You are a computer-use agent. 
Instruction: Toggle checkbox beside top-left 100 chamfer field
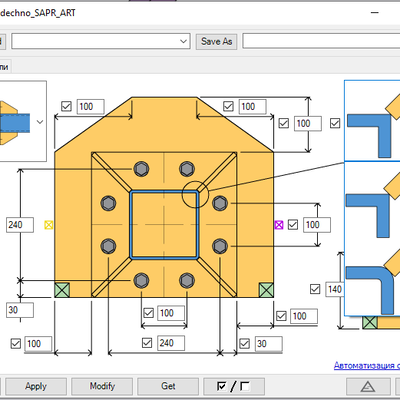(x=66, y=106)
